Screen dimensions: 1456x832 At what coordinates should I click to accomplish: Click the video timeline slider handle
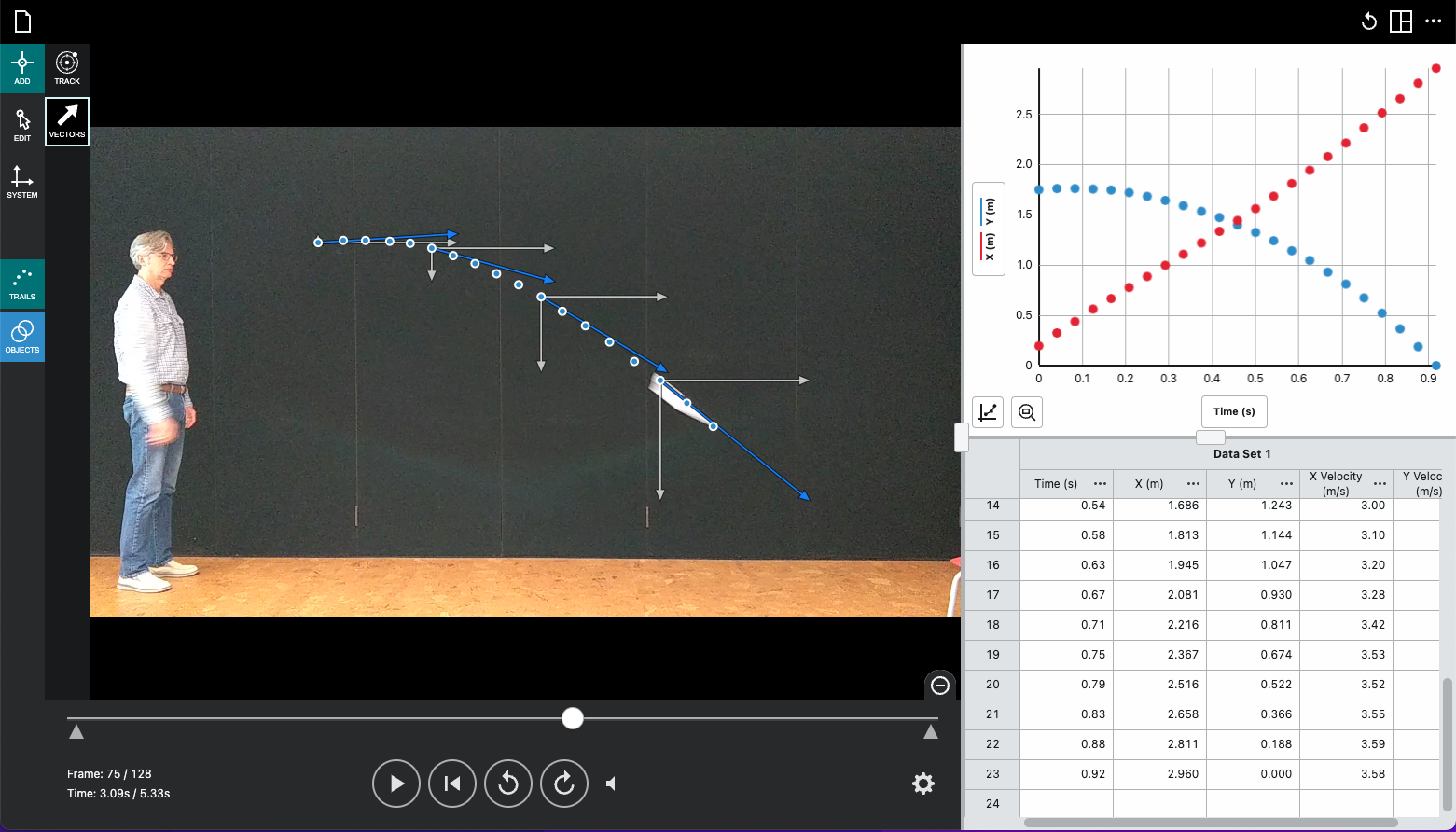tap(573, 718)
